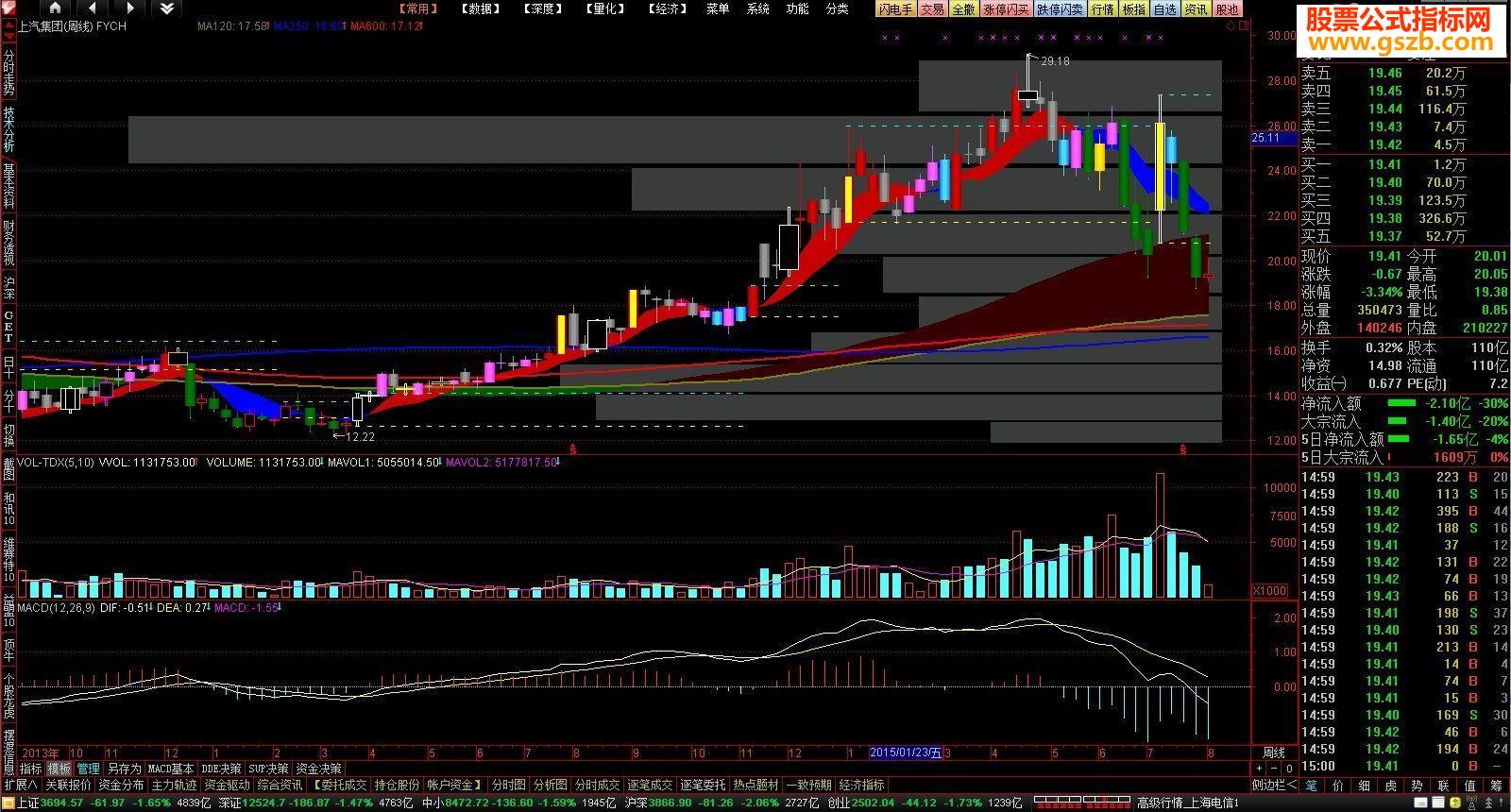Open the 【常用】 menu
The height and width of the screenshot is (812, 1511).
pos(416,8)
